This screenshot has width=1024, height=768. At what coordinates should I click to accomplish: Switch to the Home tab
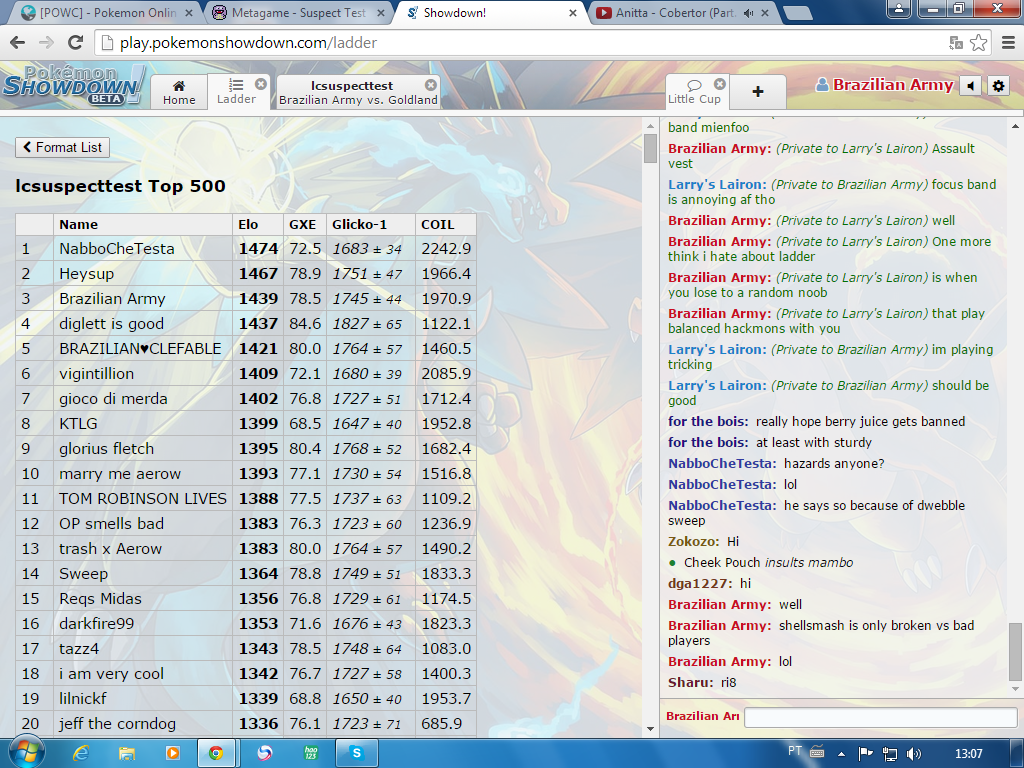(x=179, y=91)
